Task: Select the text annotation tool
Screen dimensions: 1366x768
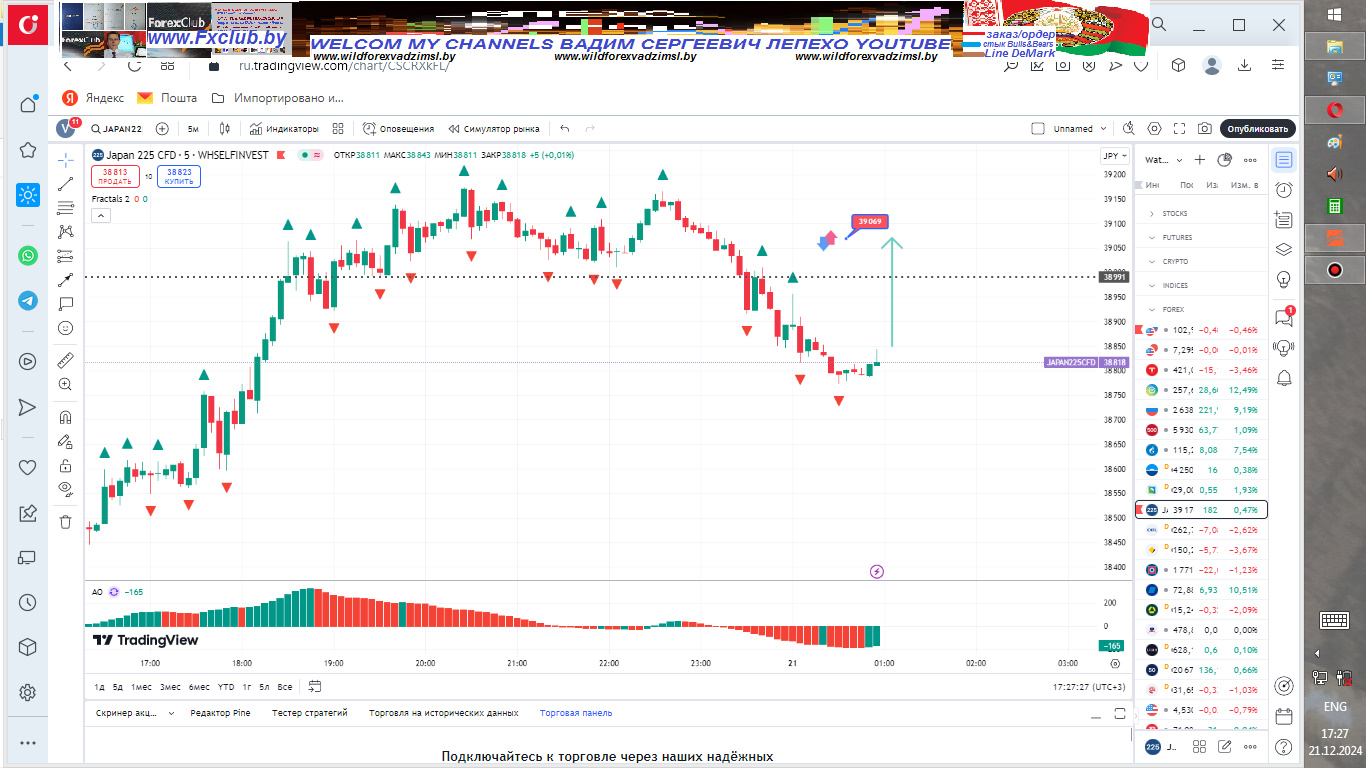Action: pyautogui.click(x=65, y=304)
